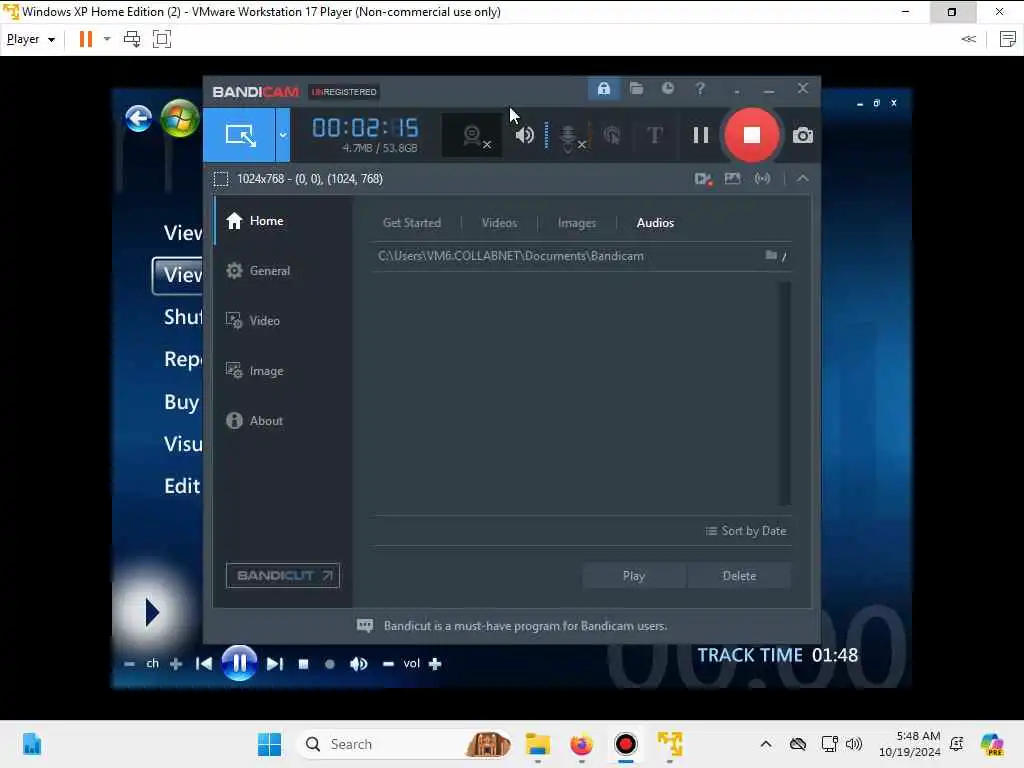Image resolution: width=1024 pixels, height=768 pixels.
Task: Toggle the speaker sound icon in Bandicam
Action: (524, 135)
